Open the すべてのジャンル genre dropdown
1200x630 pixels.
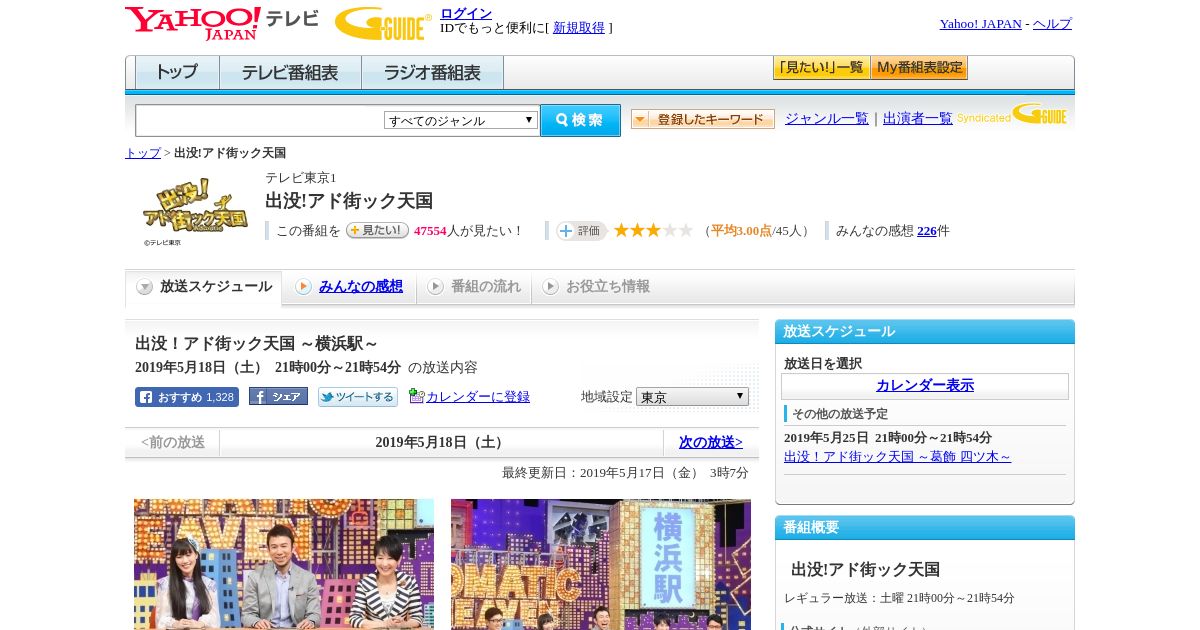point(461,120)
